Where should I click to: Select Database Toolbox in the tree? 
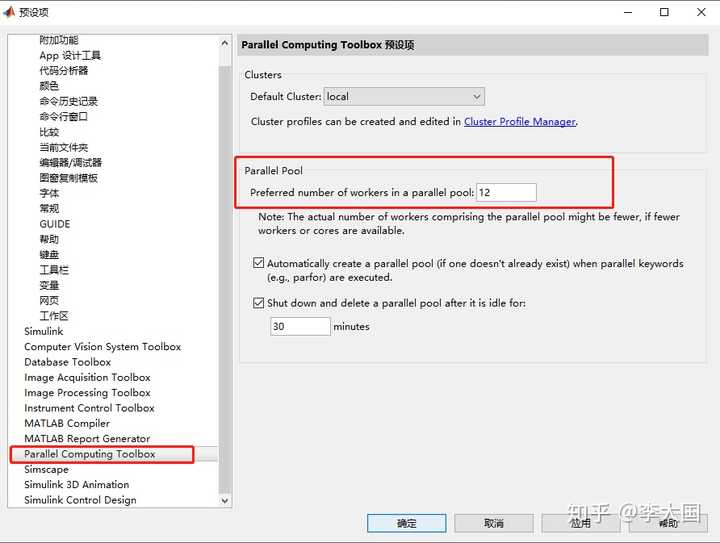tap(68, 362)
